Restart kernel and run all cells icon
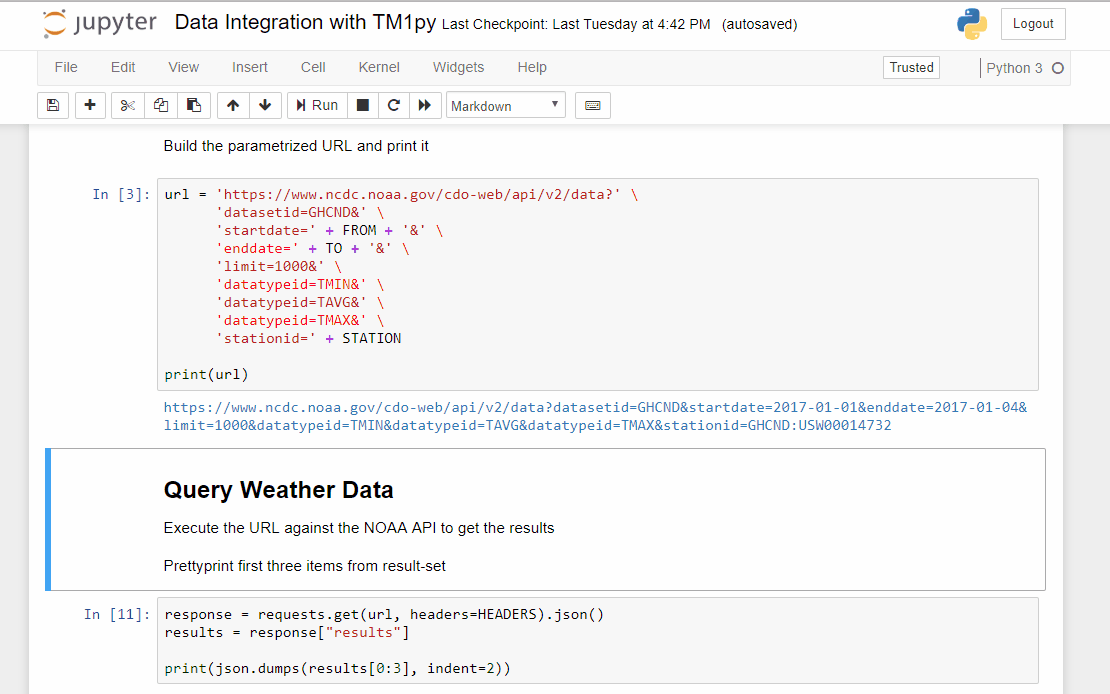The image size is (1110, 694). [425, 105]
